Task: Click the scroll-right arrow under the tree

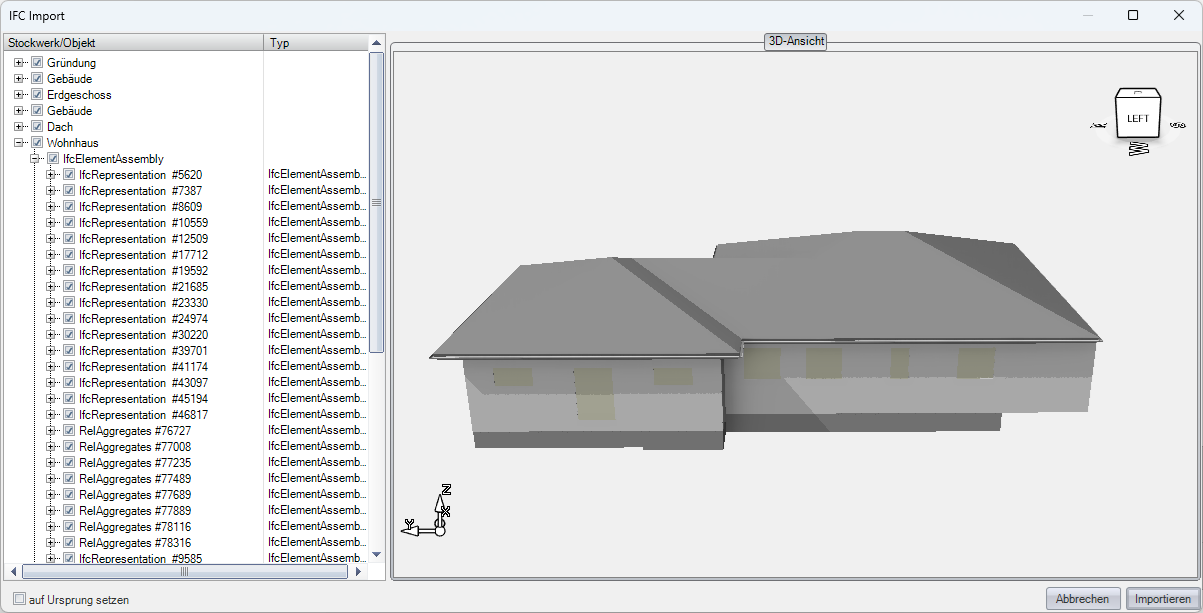Action: click(x=359, y=572)
